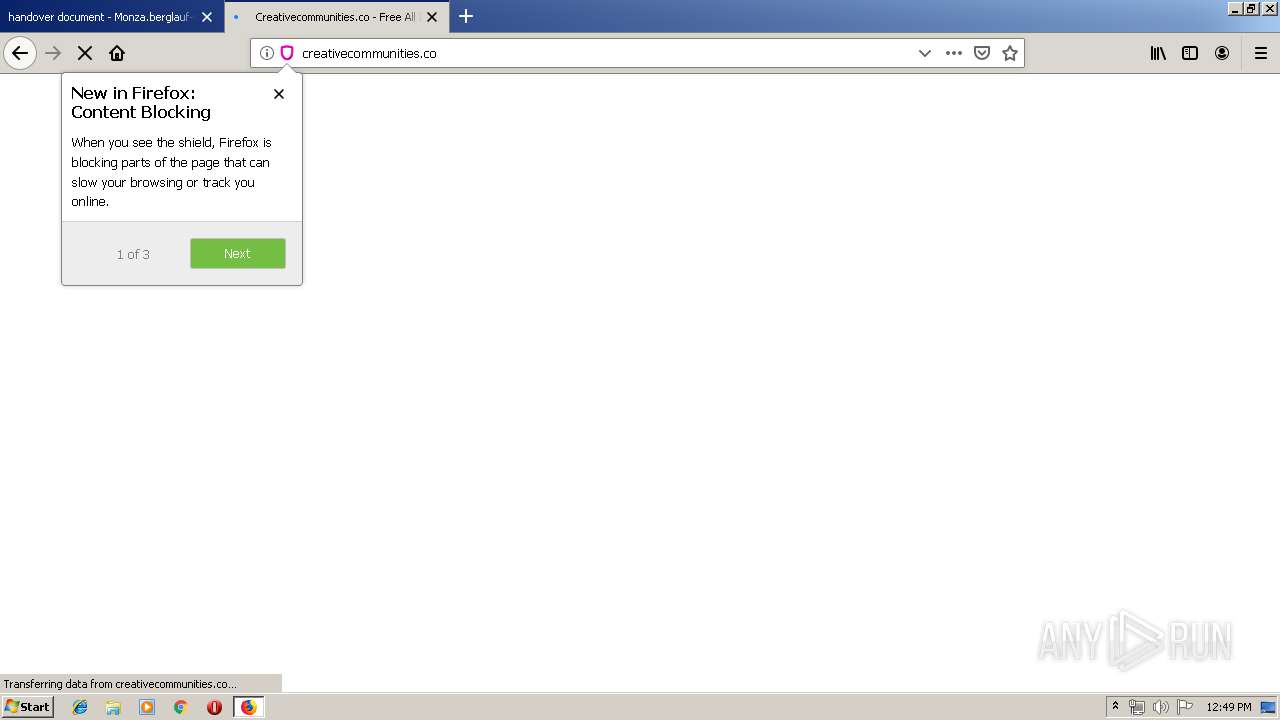Click the forward navigation arrow
The height and width of the screenshot is (720, 1280).
[54, 53]
